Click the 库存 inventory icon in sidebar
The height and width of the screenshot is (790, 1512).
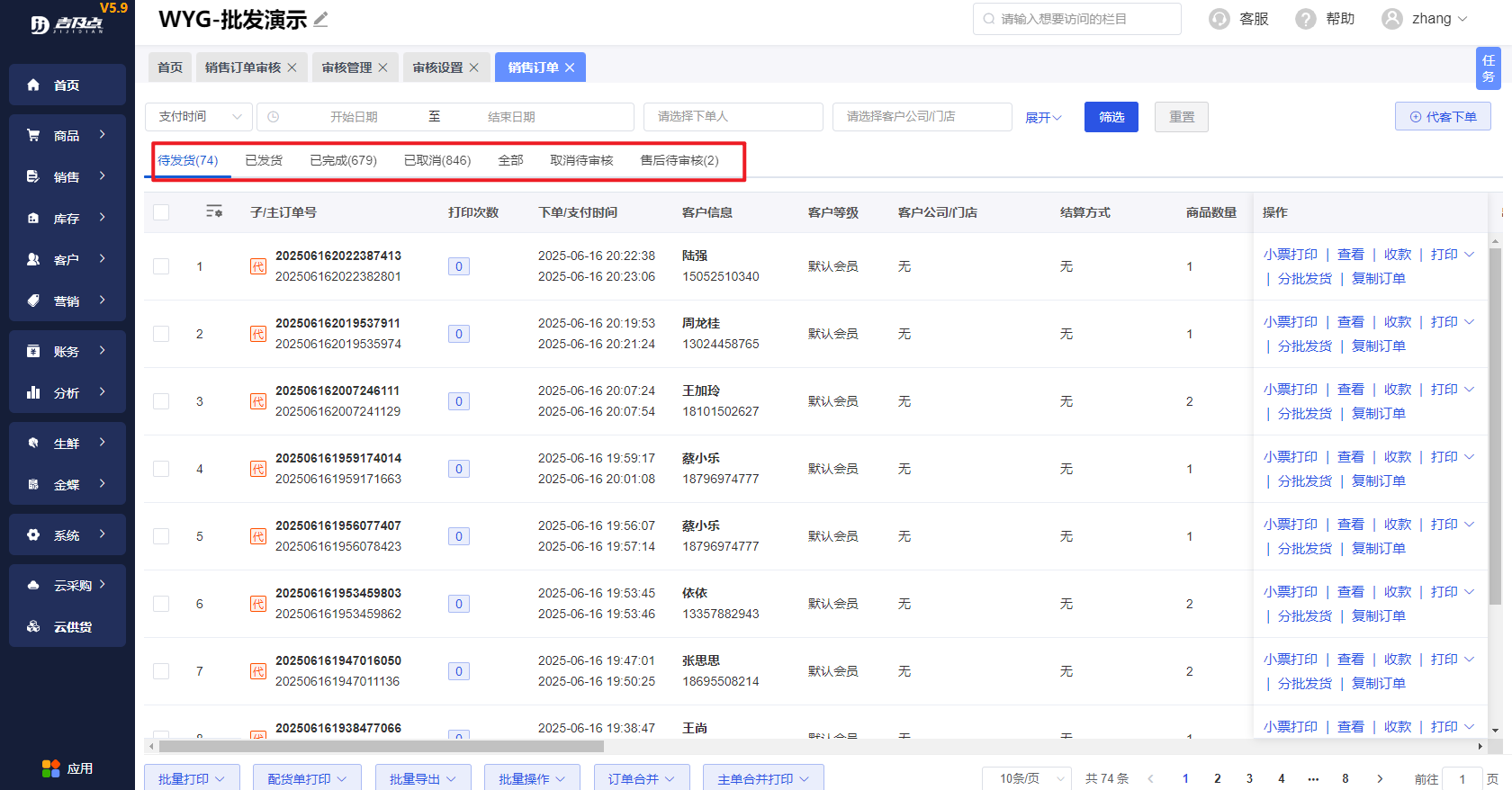click(33, 218)
